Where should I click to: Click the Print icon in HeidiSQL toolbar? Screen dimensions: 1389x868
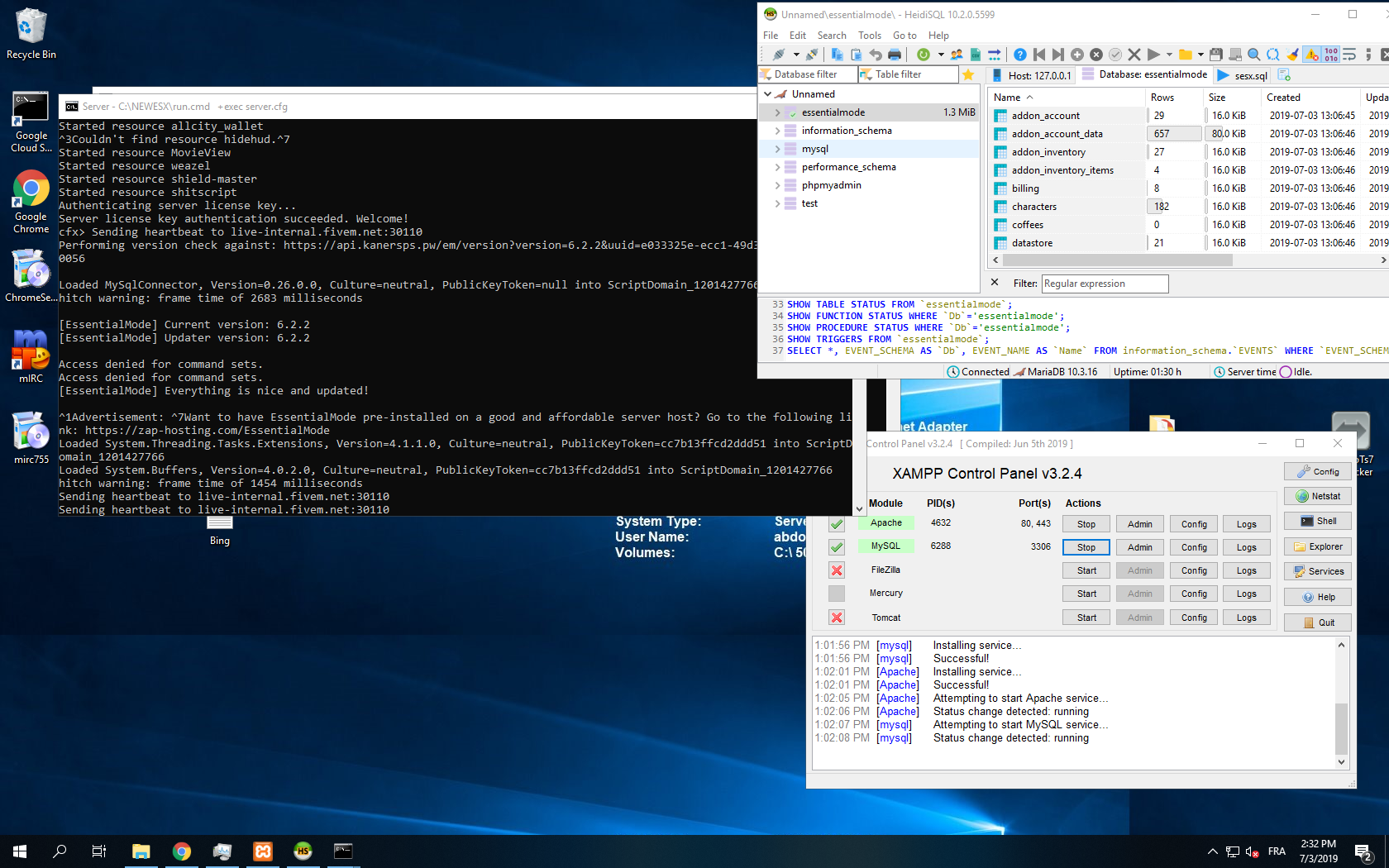pos(895,55)
